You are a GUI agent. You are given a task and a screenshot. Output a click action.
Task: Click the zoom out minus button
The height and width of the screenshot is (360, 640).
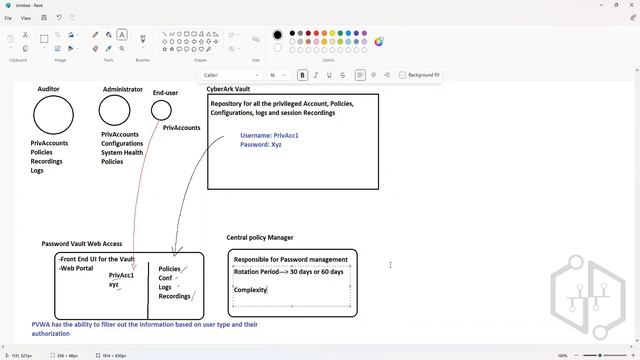[576, 356]
